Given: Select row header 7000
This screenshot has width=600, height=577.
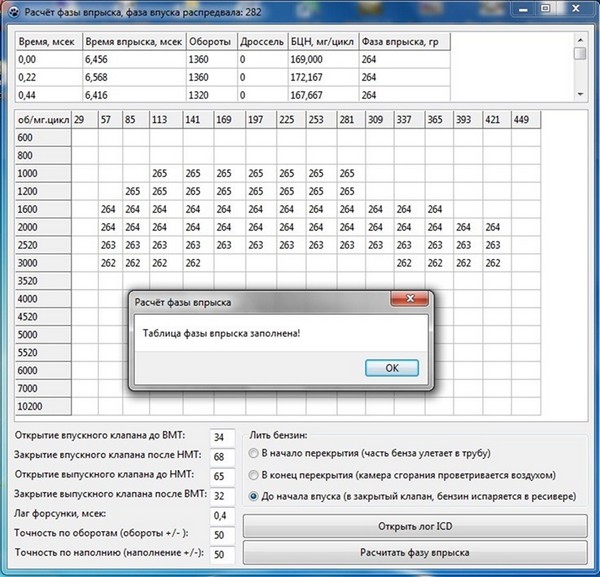Looking at the screenshot, I should (x=43, y=388).
